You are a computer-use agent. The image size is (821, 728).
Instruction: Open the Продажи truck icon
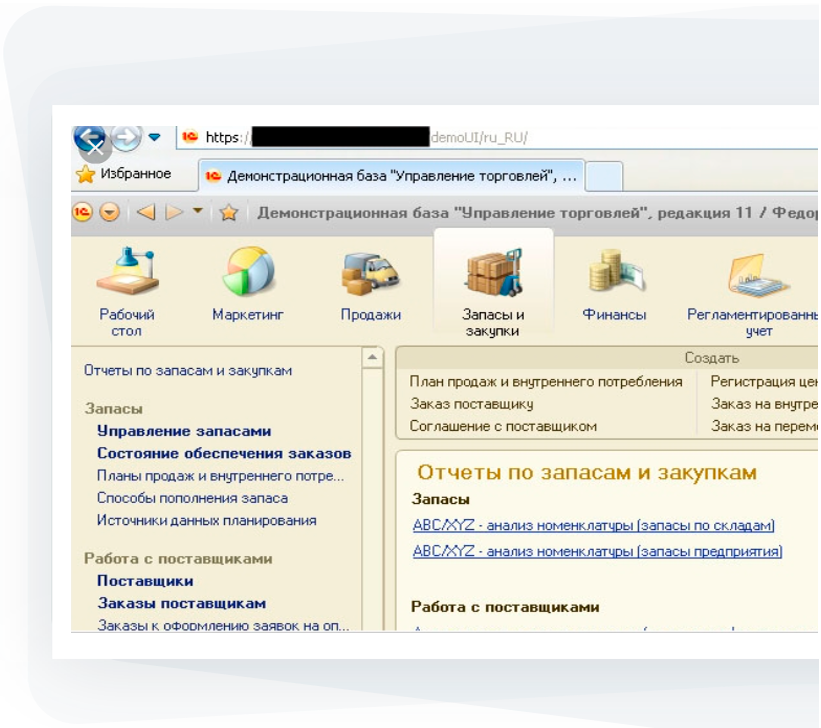pyautogui.click(x=370, y=274)
